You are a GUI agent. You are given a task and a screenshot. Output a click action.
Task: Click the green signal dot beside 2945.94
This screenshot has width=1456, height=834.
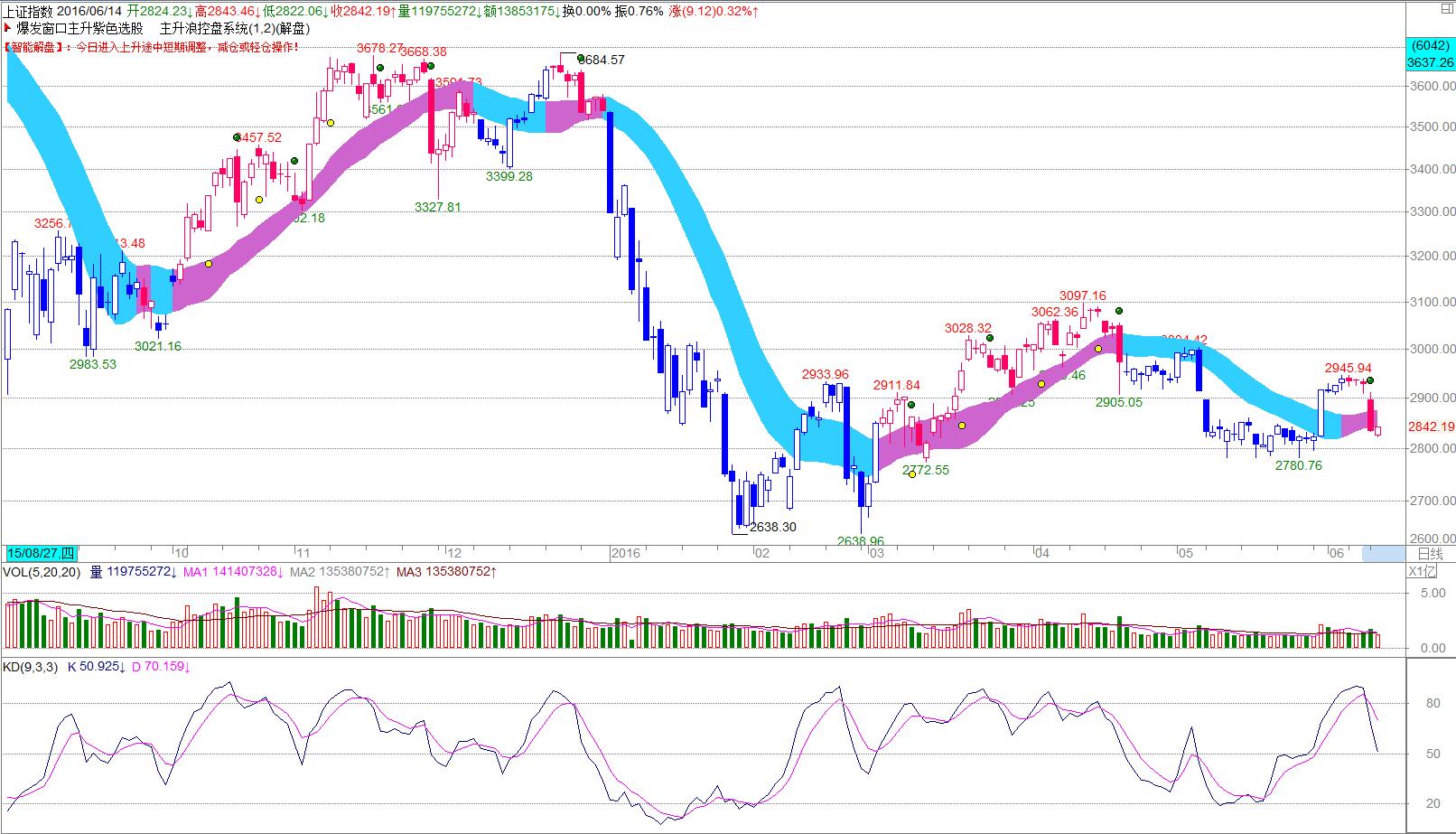(1370, 381)
